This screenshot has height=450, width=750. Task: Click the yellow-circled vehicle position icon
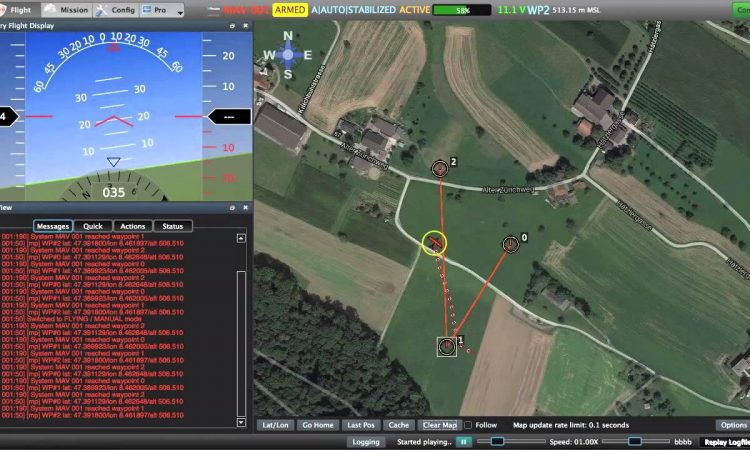(x=434, y=242)
